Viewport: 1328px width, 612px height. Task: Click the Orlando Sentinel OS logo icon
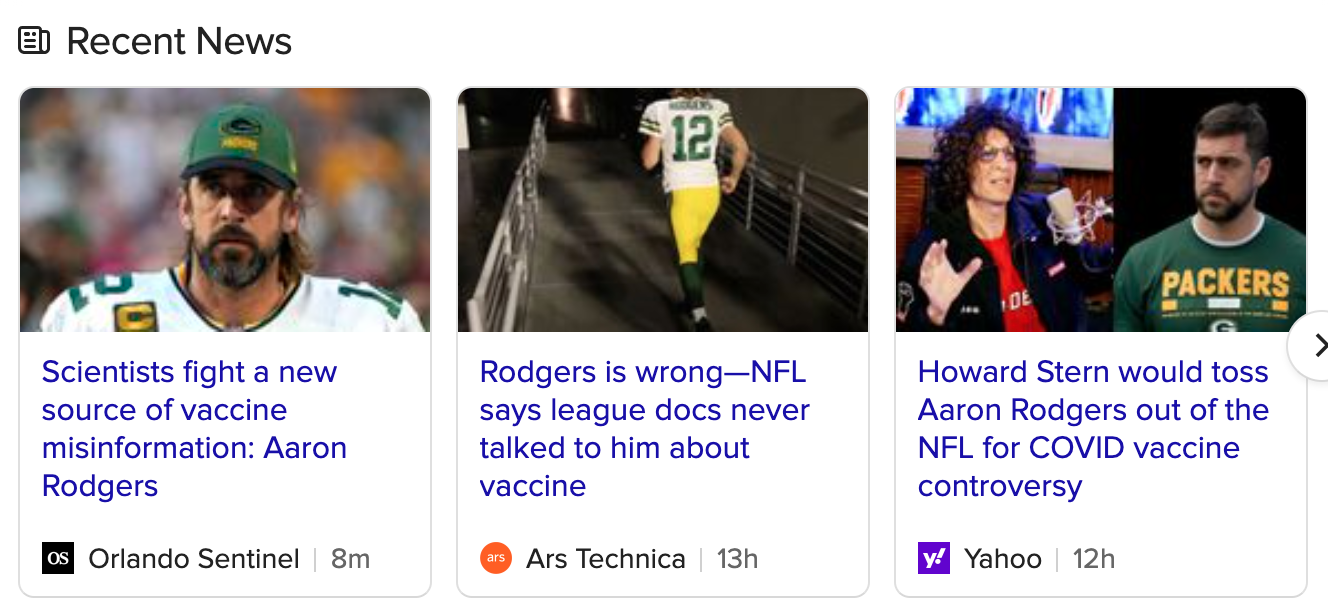58,558
